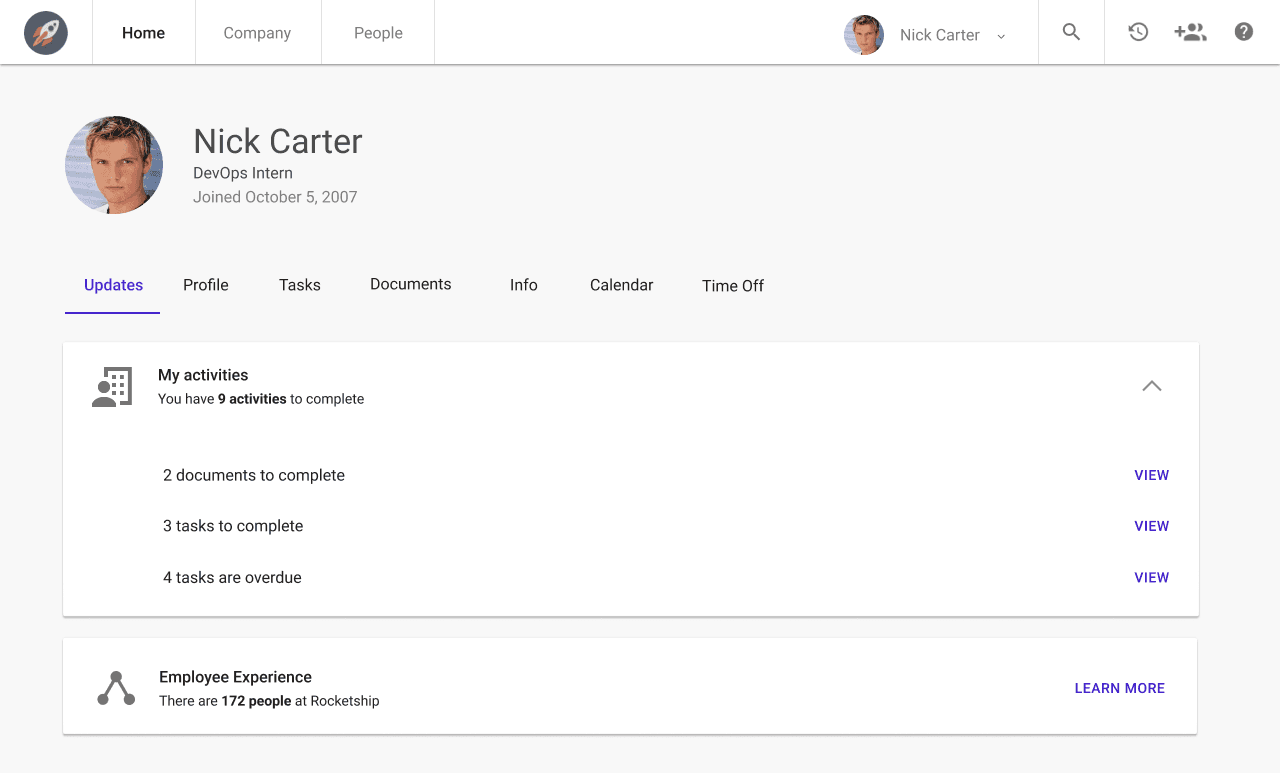Viewport: 1280px width, 773px height.
Task: Click "You have 9 activities to complete" text
Action: (261, 399)
